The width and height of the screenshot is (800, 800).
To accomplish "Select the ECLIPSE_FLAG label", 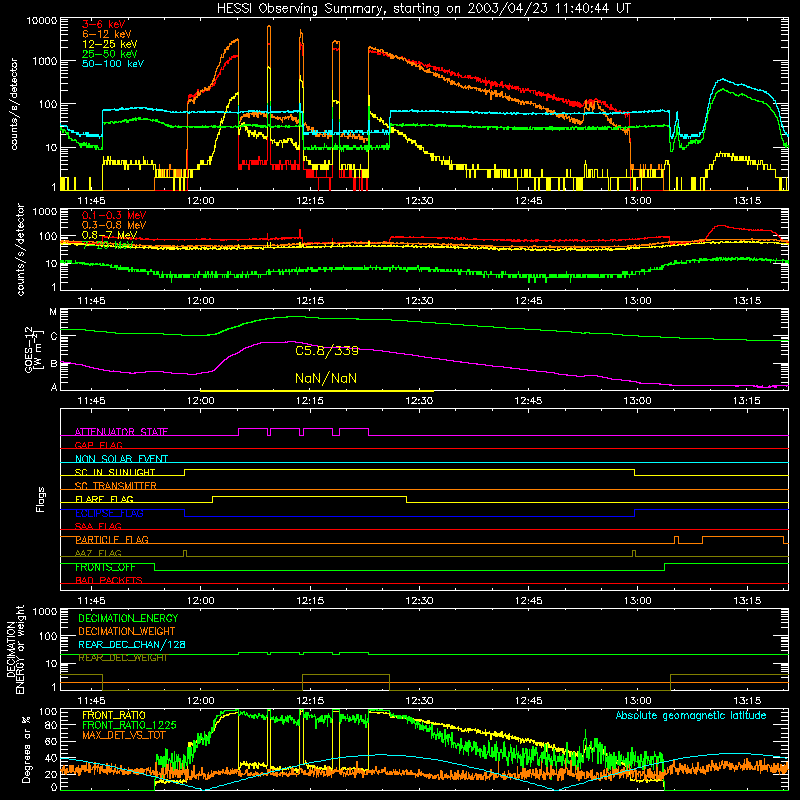I will point(109,513).
